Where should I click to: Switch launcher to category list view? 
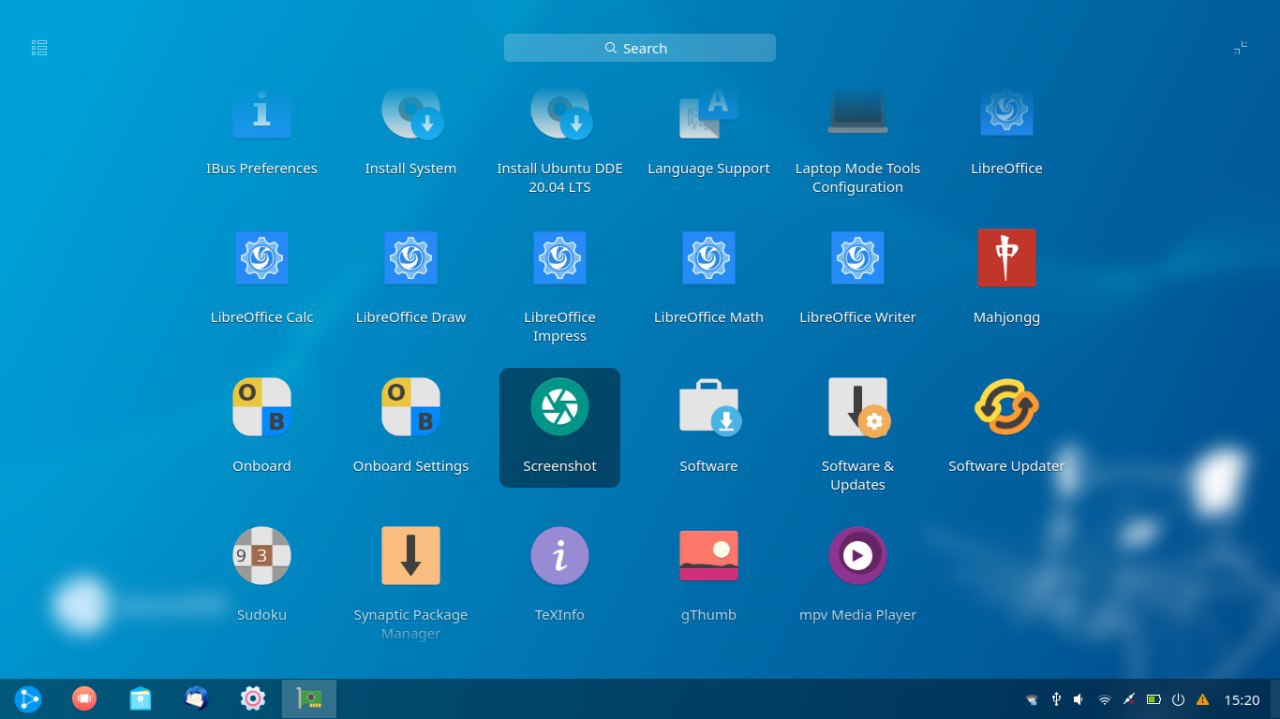point(40,48)
